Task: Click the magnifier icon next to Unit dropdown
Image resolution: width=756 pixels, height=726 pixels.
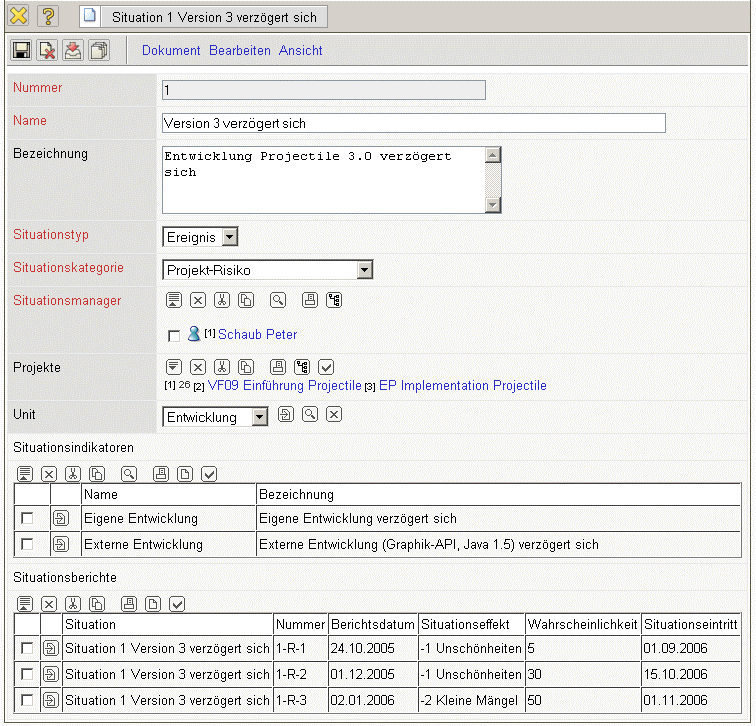Action: (310, 415)
